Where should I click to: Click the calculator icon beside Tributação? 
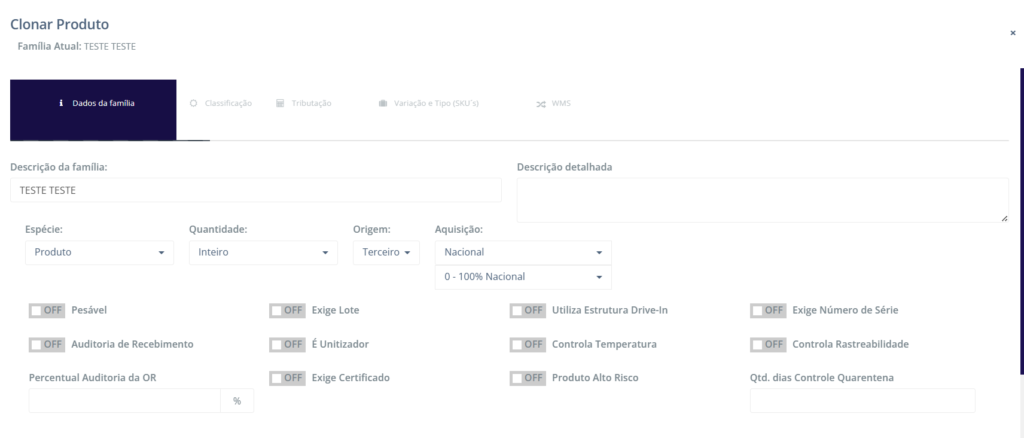pyautogui.click(x=281, y=103)
